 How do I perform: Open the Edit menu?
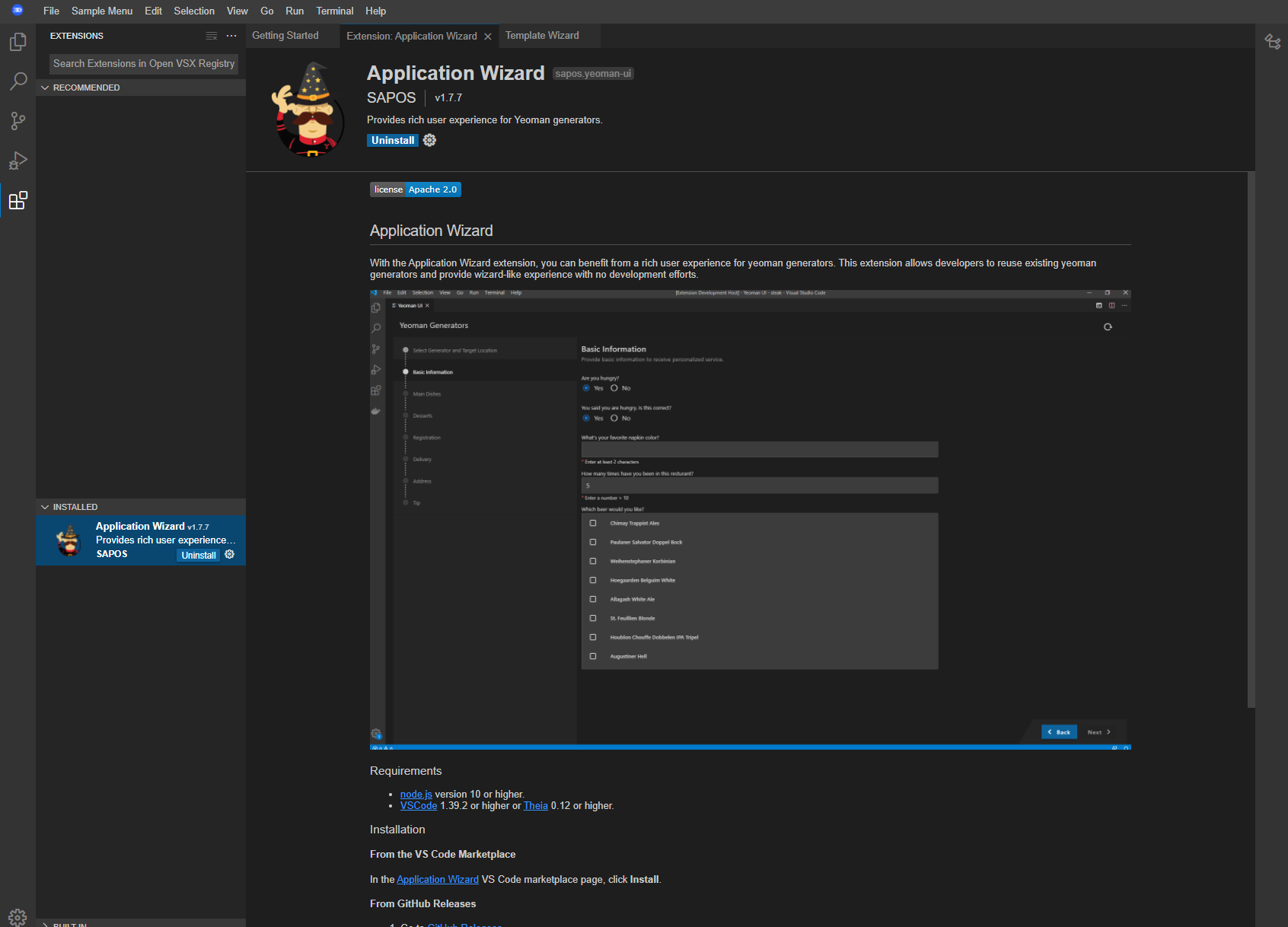[x=153, y=11]
